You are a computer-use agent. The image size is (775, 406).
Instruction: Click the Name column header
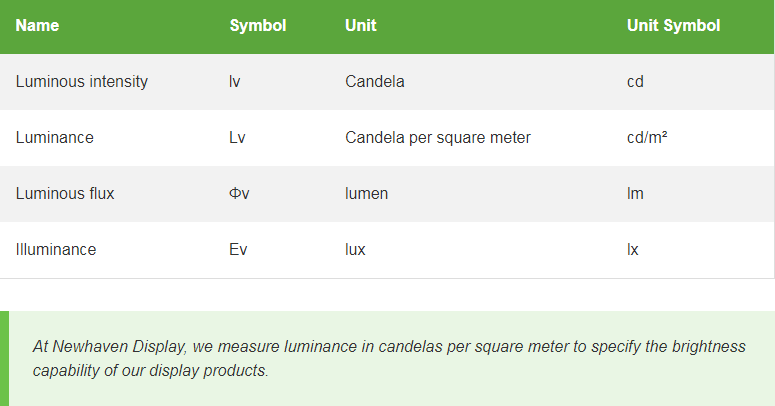click(37, 25)
